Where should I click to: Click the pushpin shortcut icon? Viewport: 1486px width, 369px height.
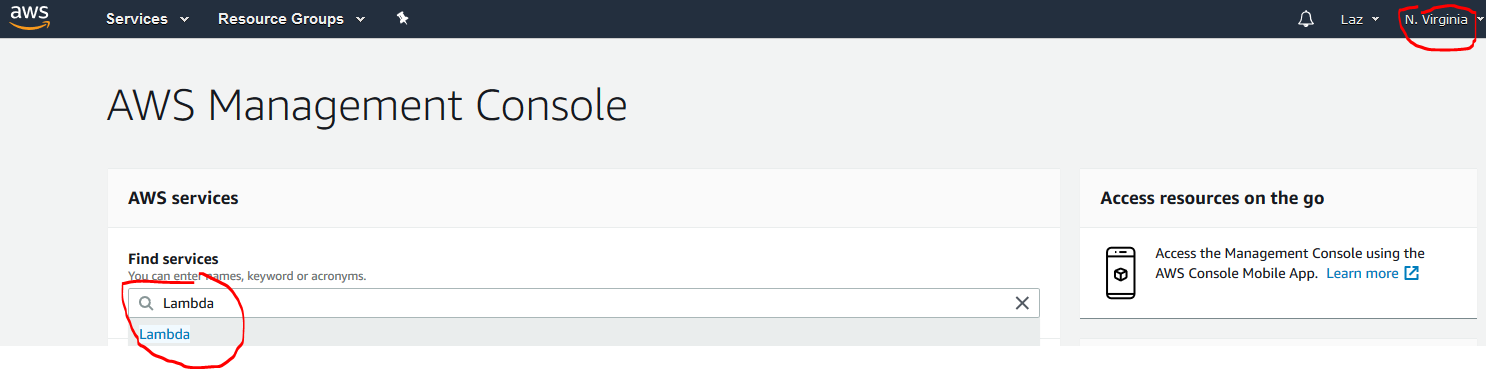(403, 18)
